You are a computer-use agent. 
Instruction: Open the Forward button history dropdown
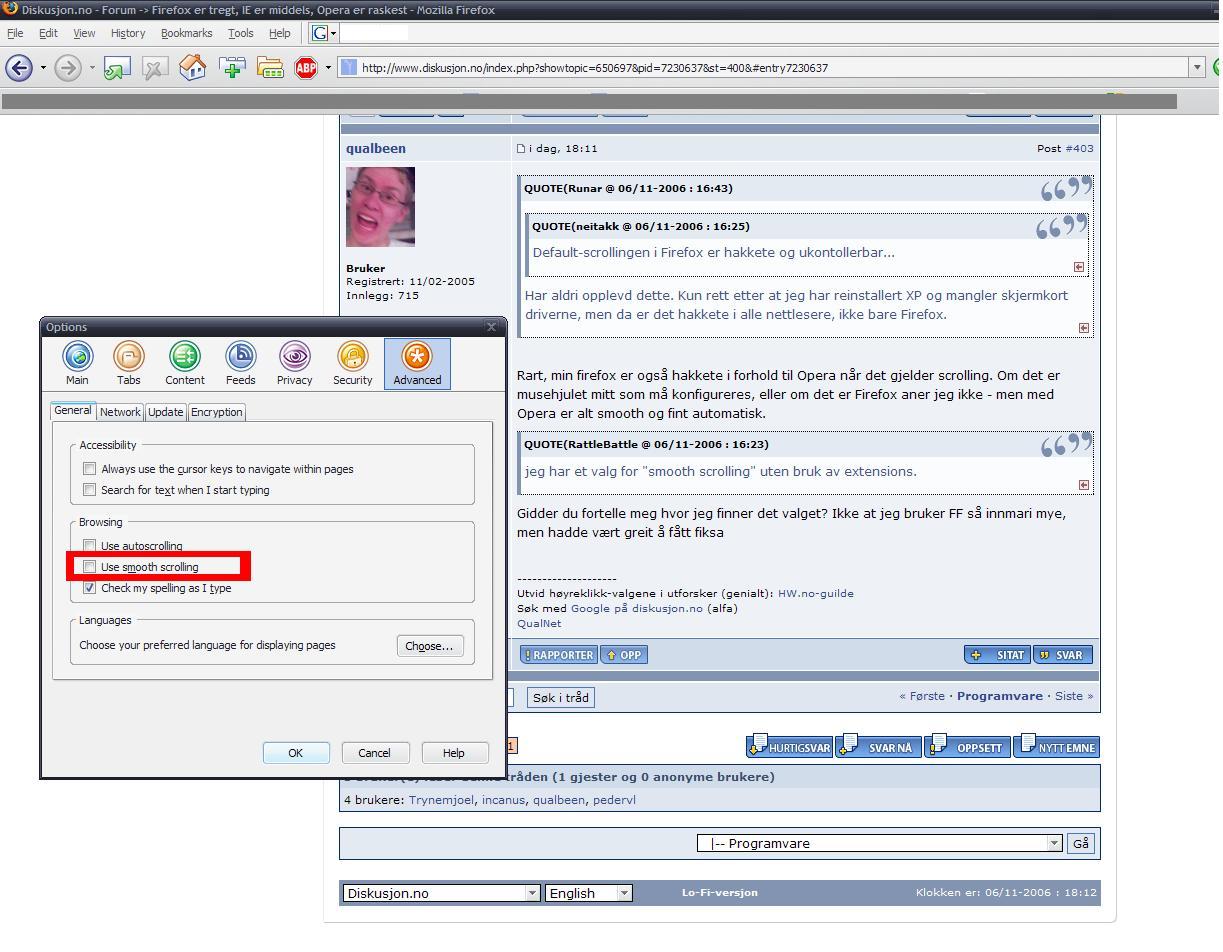point(92,68)
